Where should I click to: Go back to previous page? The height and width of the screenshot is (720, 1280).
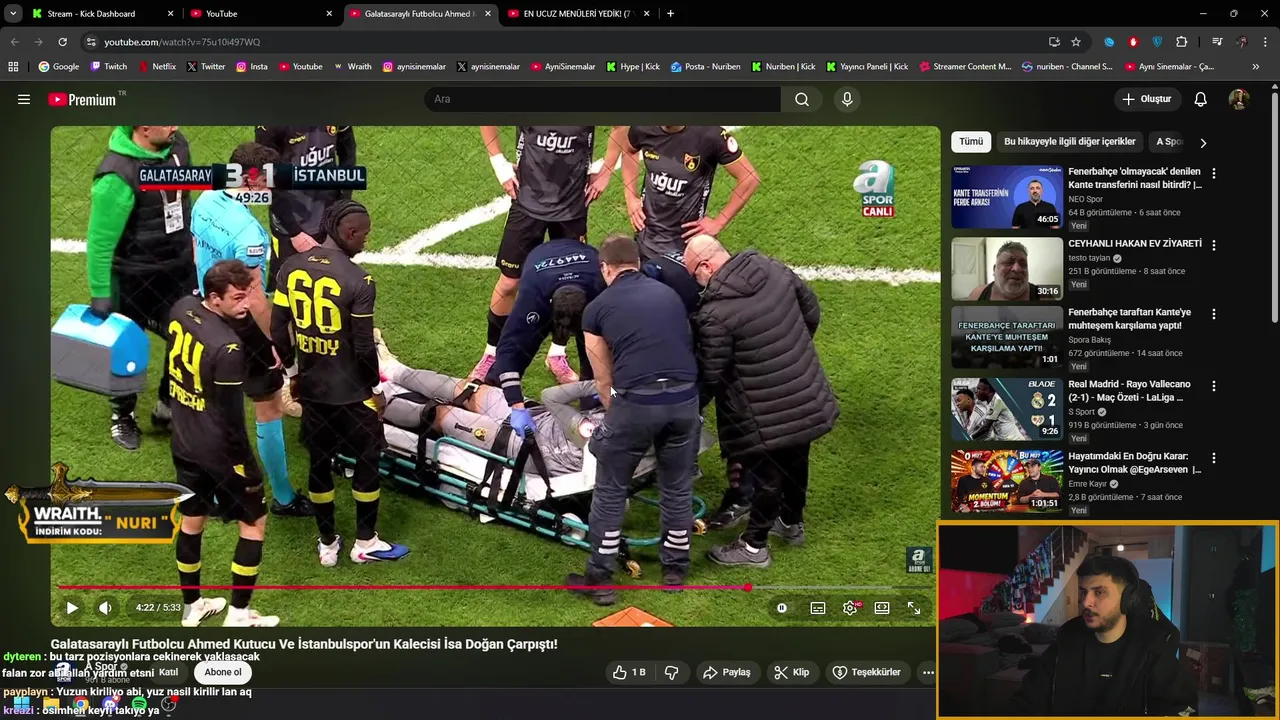(x=14, y=42)
